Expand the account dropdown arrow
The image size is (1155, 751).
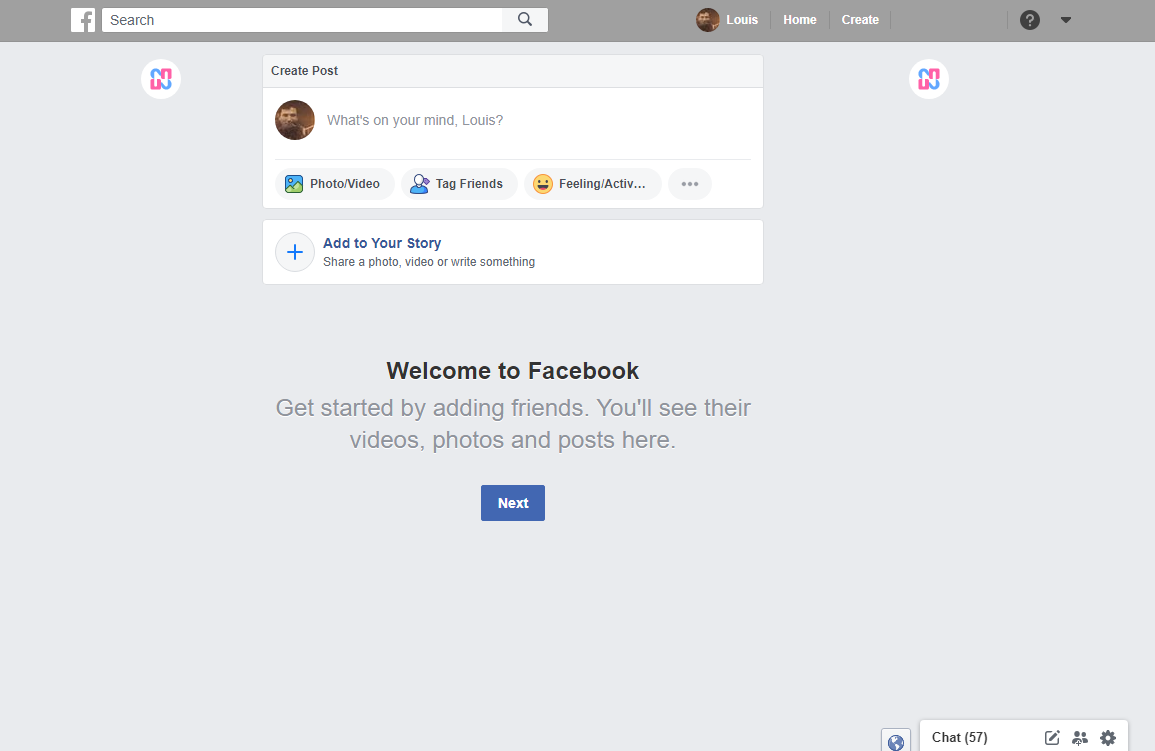1065,20
